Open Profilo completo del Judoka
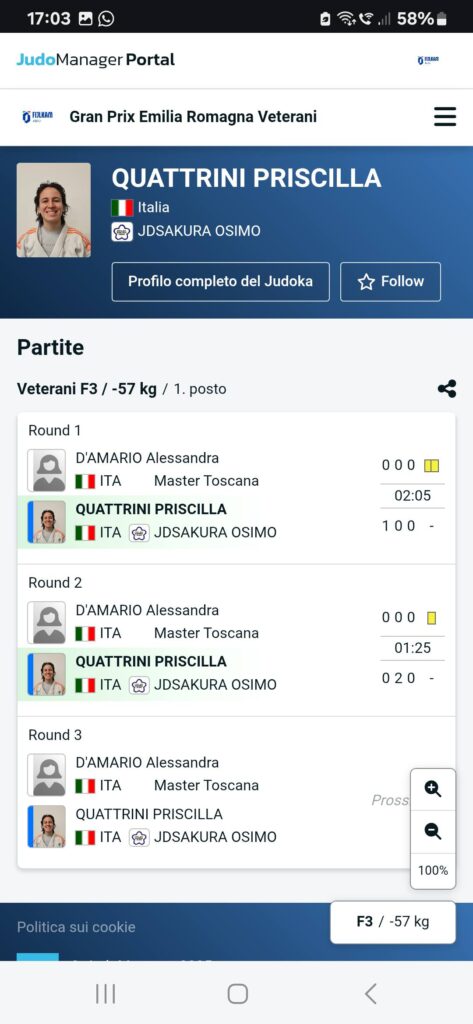The image size is (473, 1024). pyautogui.click(x=220, y=281)
